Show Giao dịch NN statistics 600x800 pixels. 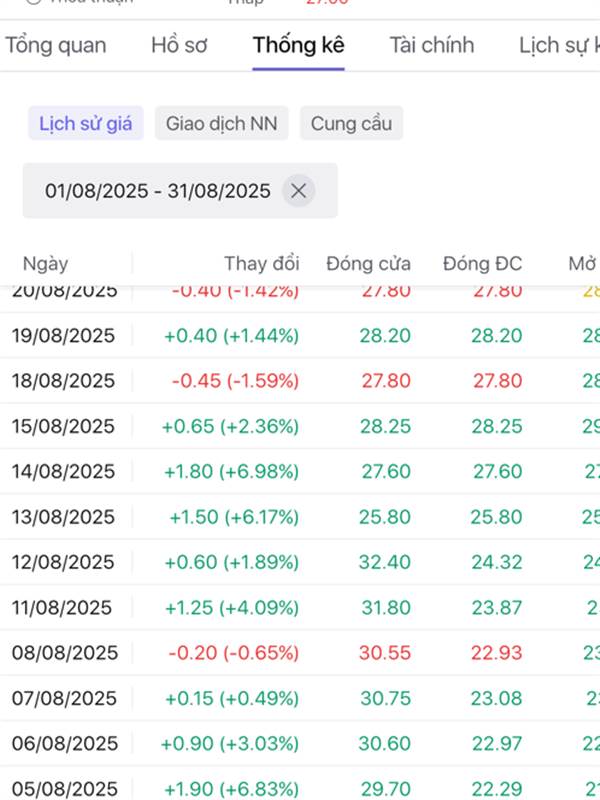221,124
